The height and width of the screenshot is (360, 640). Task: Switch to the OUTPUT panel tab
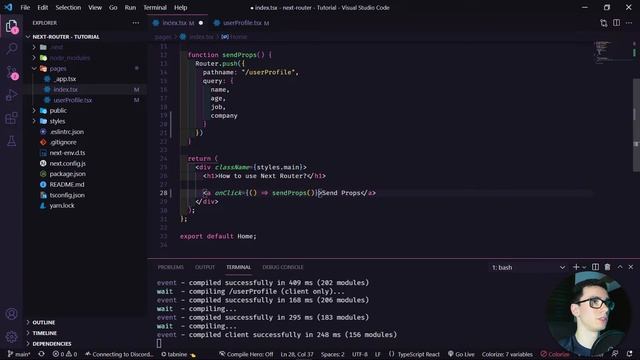[x=205, y=267]
